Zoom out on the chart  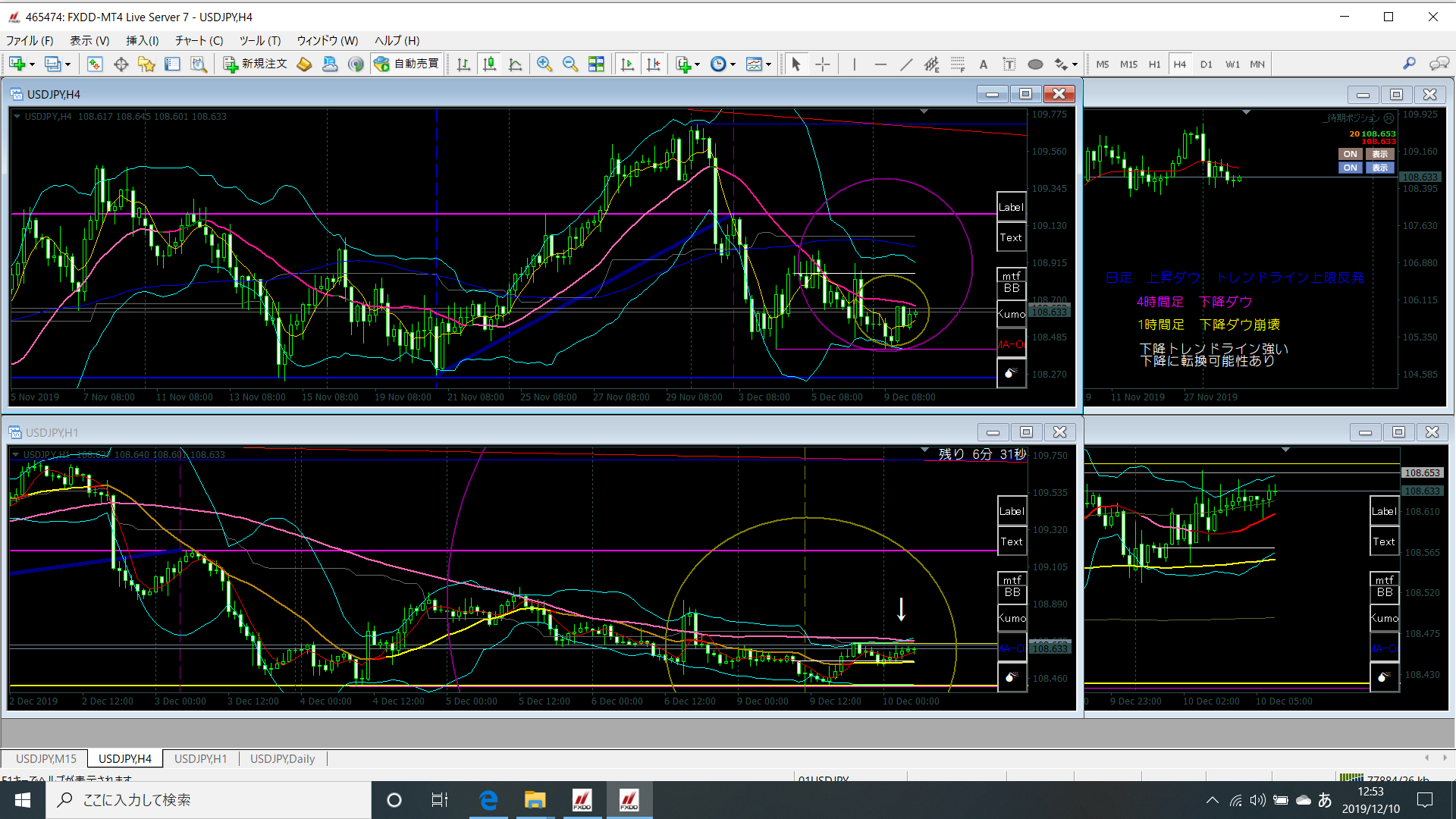[570, 64]
